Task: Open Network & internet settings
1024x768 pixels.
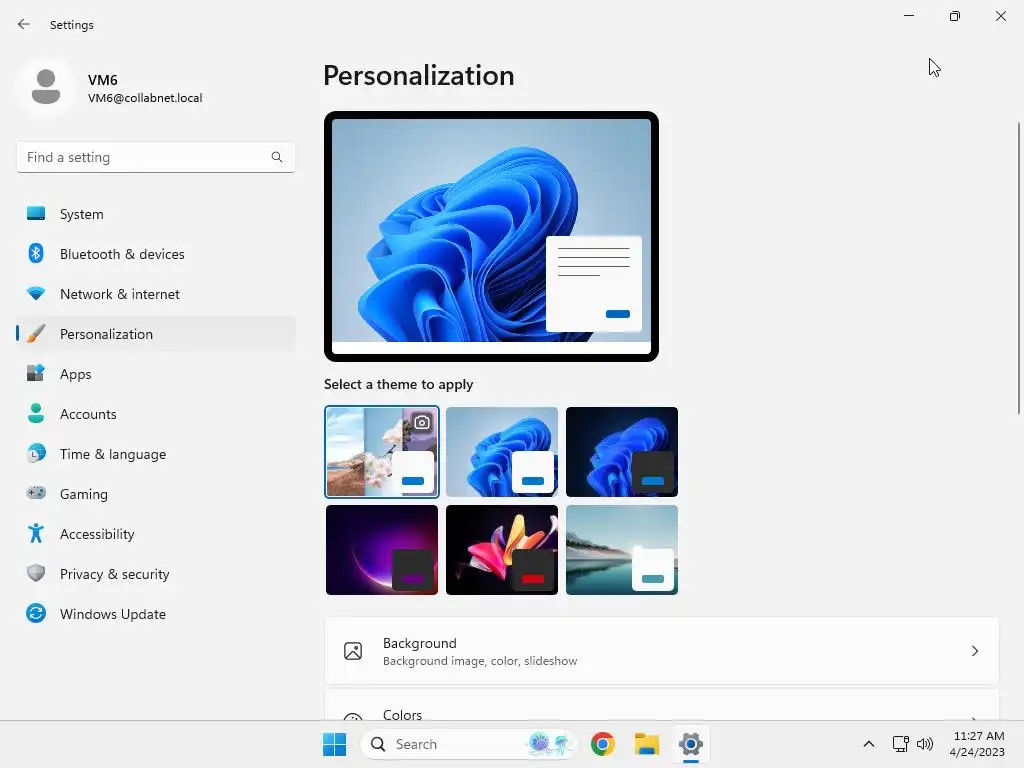Action: click(x=156, y=294)
